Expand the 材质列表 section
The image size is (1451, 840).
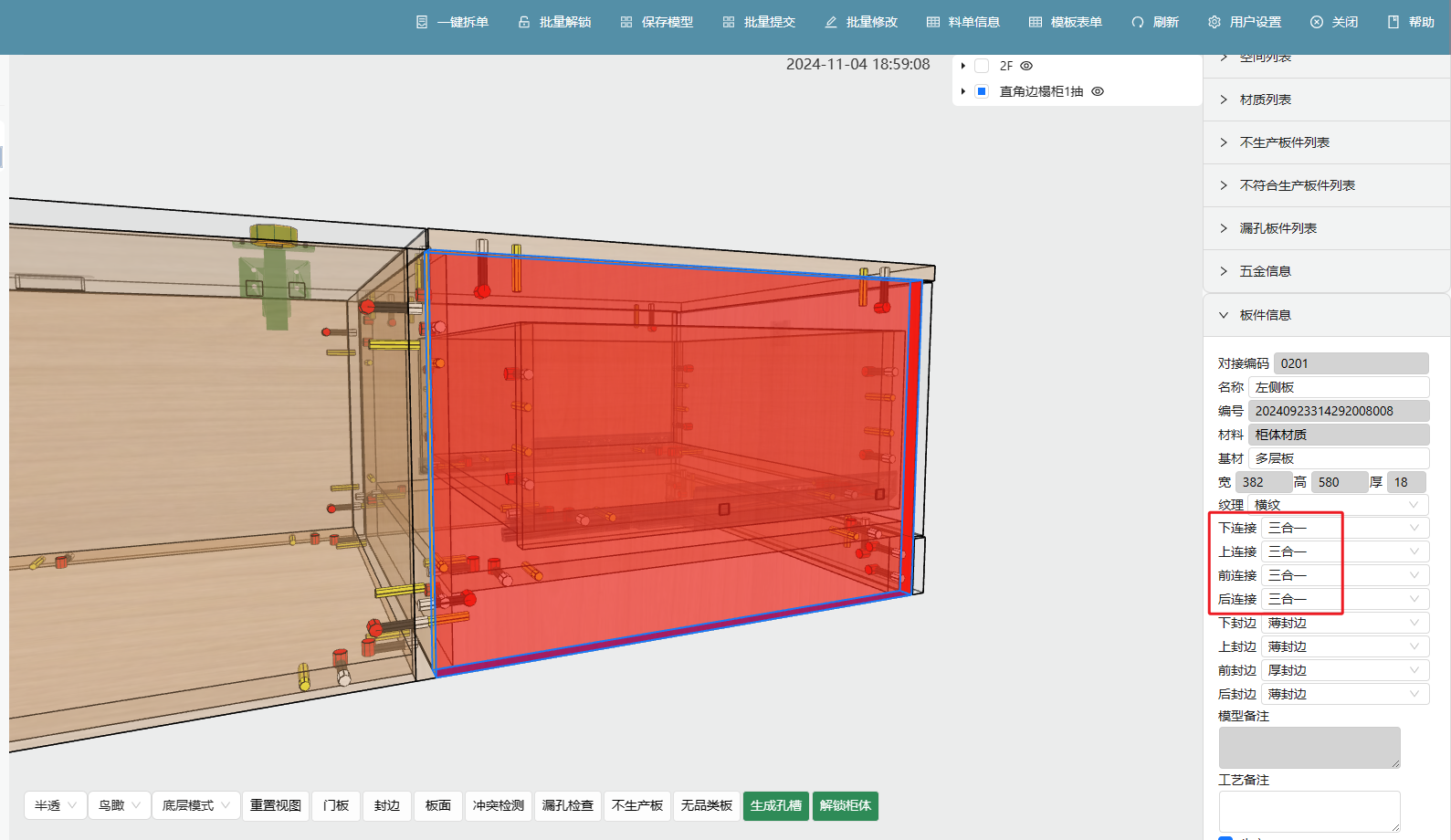(x=1265, y=100)
